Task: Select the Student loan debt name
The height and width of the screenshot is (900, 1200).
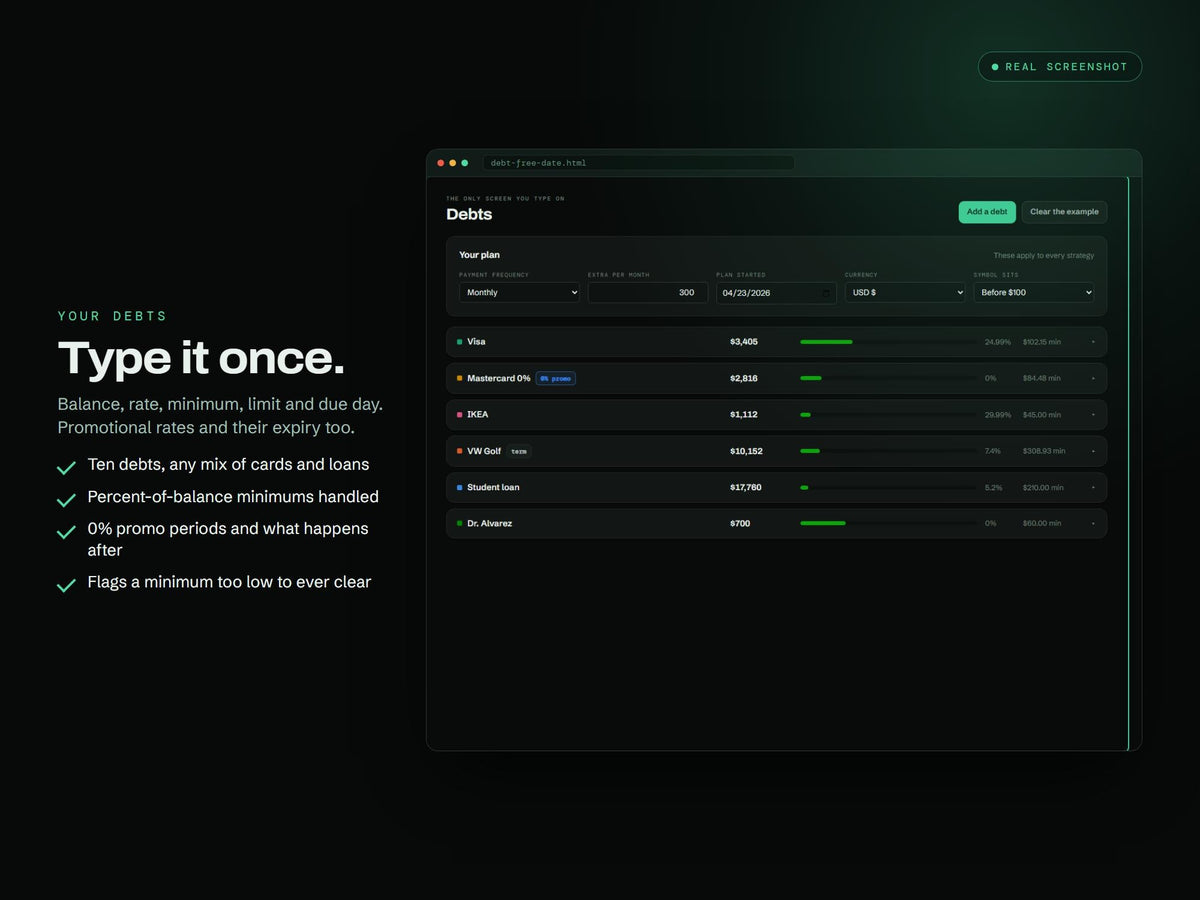Action: click(x=493, y=487)
